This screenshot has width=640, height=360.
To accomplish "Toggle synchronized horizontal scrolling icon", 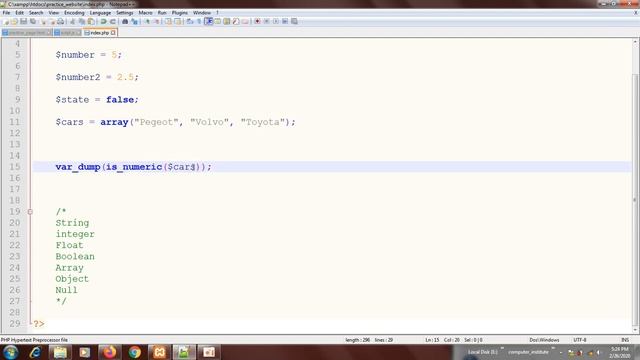I will pyautogui.click(x=178, y=21).
